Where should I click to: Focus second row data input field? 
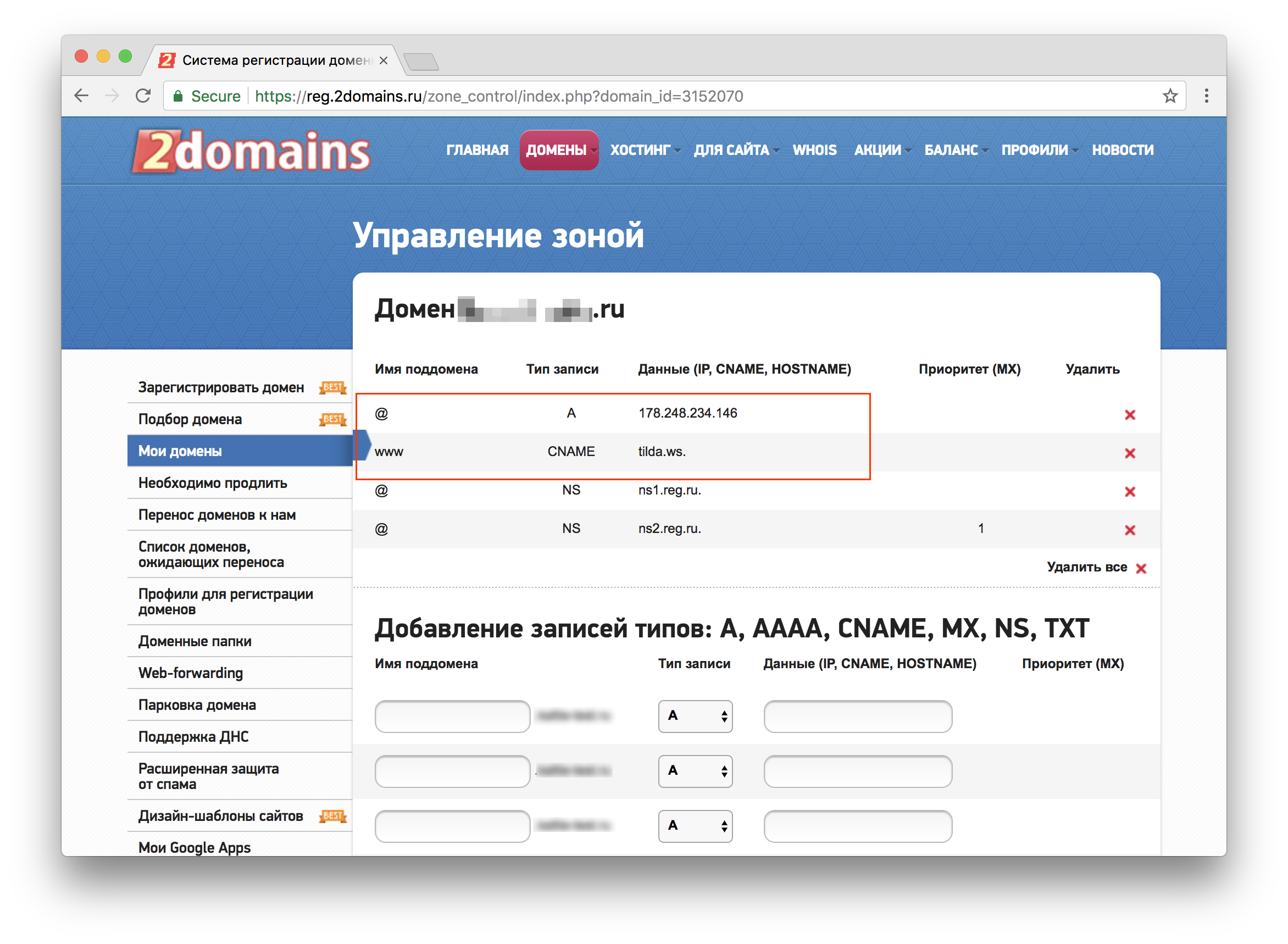tap(857, 771)
